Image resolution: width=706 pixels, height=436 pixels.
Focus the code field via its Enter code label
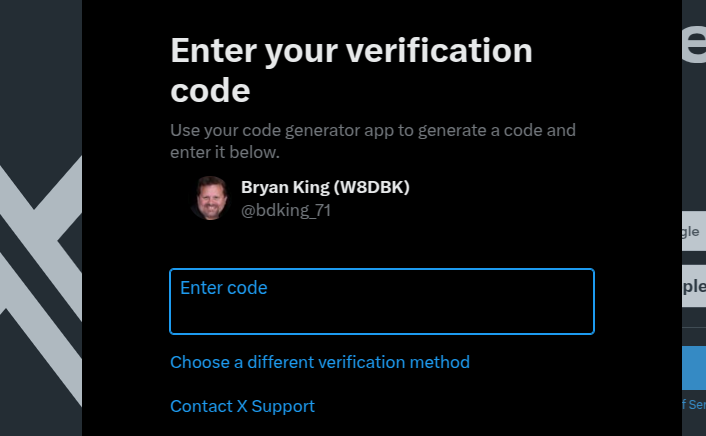pos(224,288)
